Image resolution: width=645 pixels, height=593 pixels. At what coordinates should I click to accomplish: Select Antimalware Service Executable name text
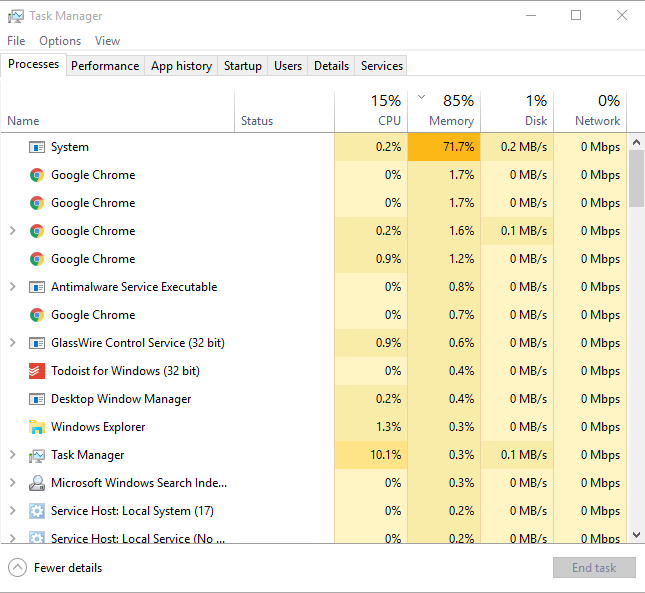coord(134,287)
